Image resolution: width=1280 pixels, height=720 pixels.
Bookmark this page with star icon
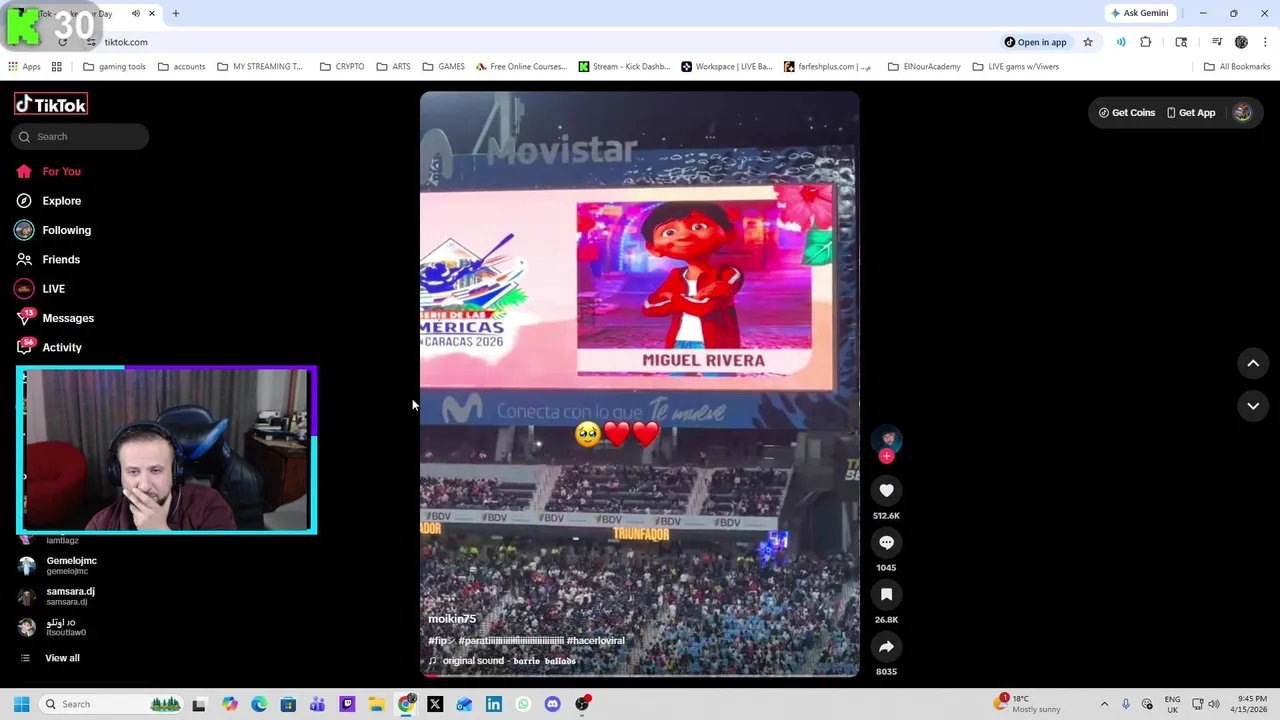1088,42
